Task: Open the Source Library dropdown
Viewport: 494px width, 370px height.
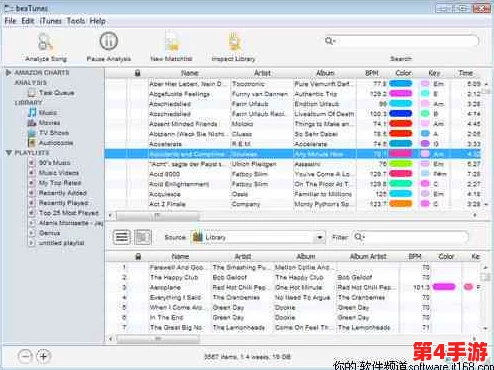Action: pos(258,237)
